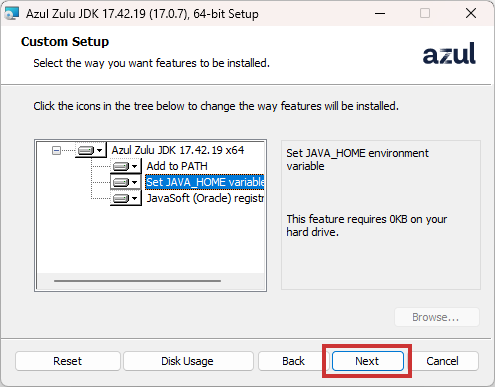The width and height of the screenshot is (495, 387).
Task: Open install option dropdown for Add to PATH
Action: (126, 166)
